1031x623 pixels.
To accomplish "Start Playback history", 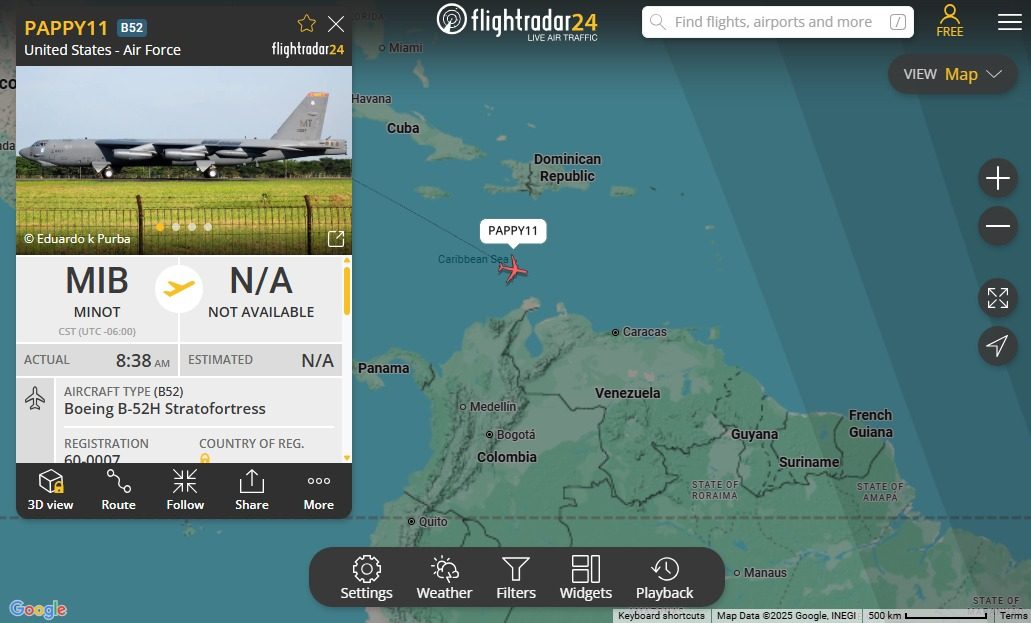I will 665,578.
